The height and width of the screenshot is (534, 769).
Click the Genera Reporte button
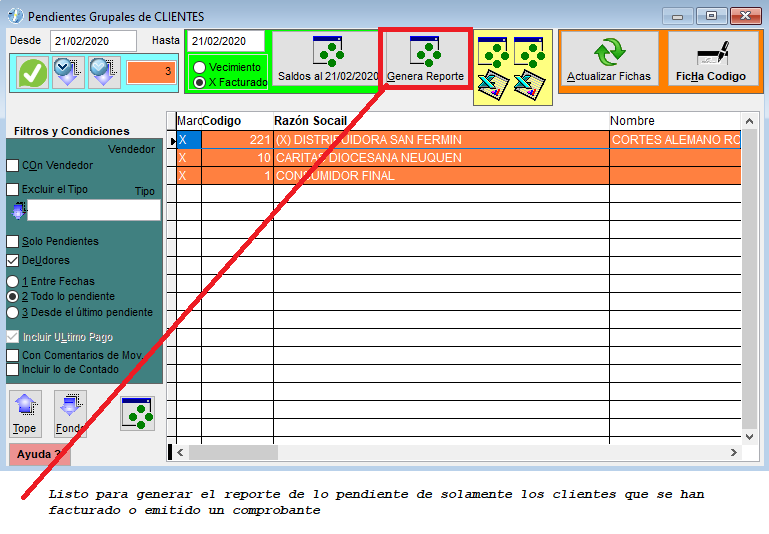pyautogui.click(x=425, y=59)
